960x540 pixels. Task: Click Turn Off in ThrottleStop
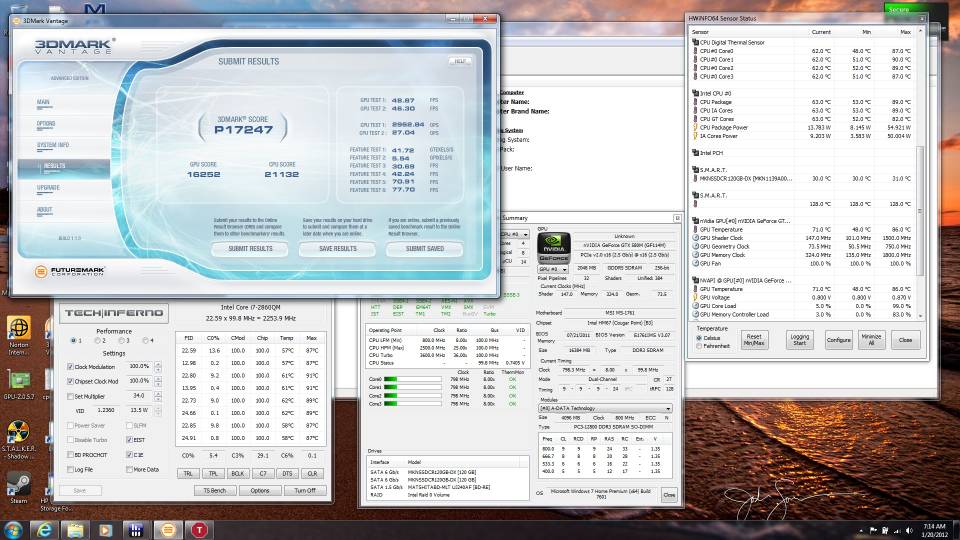click(305, 490)
